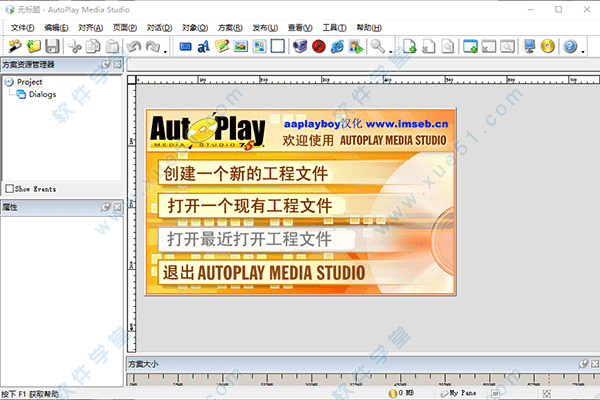Select the Dialogs tree node

(x=42, y=94)
